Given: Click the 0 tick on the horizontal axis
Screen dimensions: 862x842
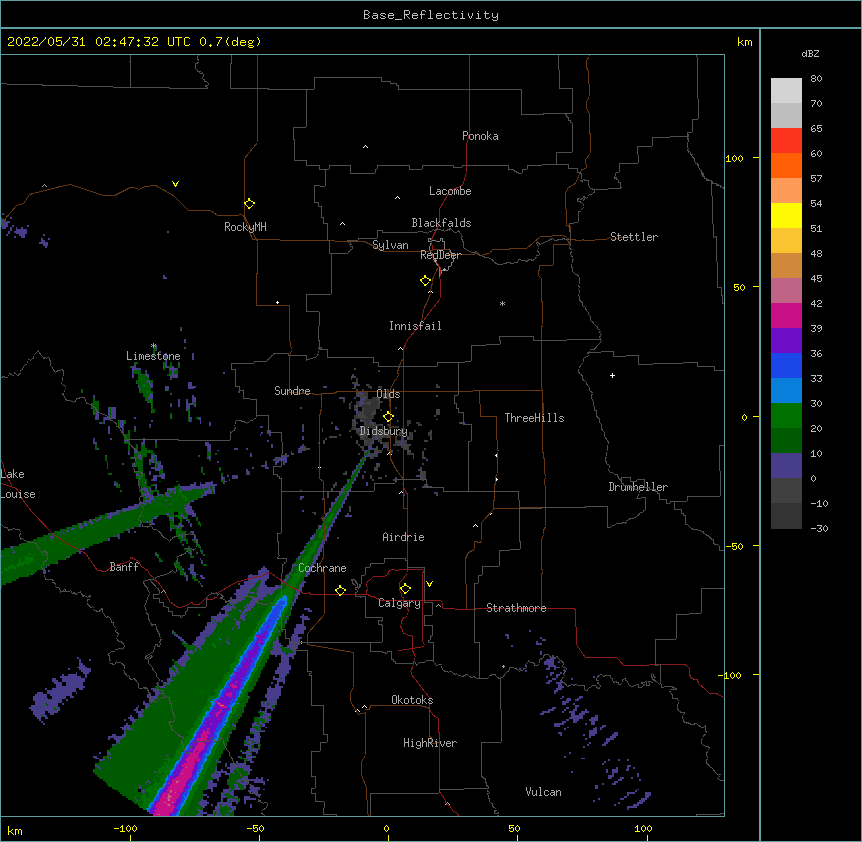Looking at the screenshot, I should 386,828.
